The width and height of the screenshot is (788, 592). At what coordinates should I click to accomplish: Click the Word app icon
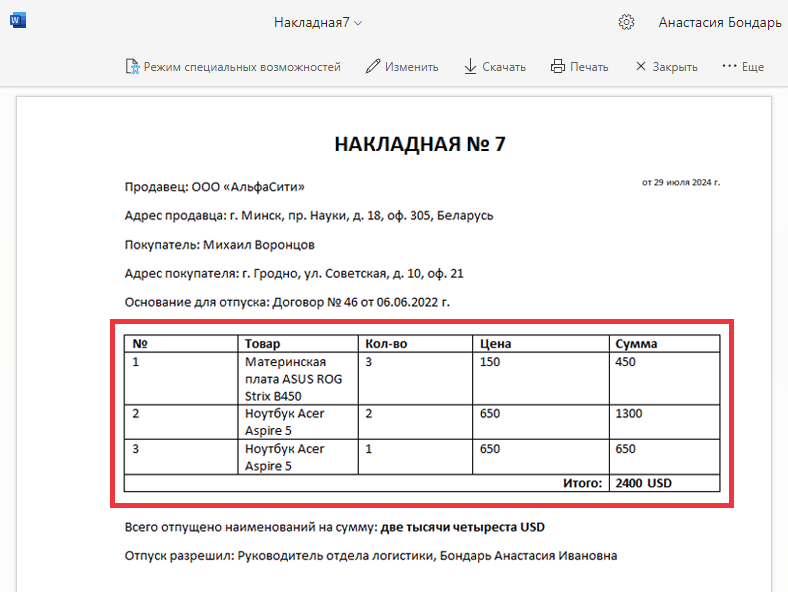click(18, 21)
